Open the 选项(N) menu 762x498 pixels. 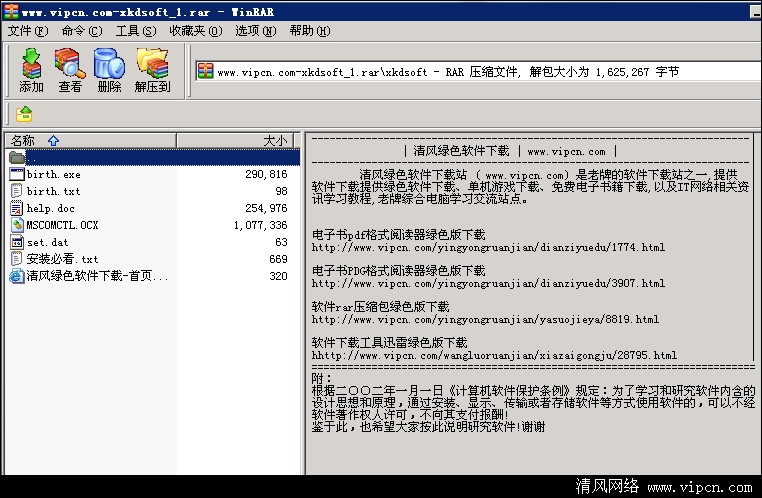tap(256, 31)
